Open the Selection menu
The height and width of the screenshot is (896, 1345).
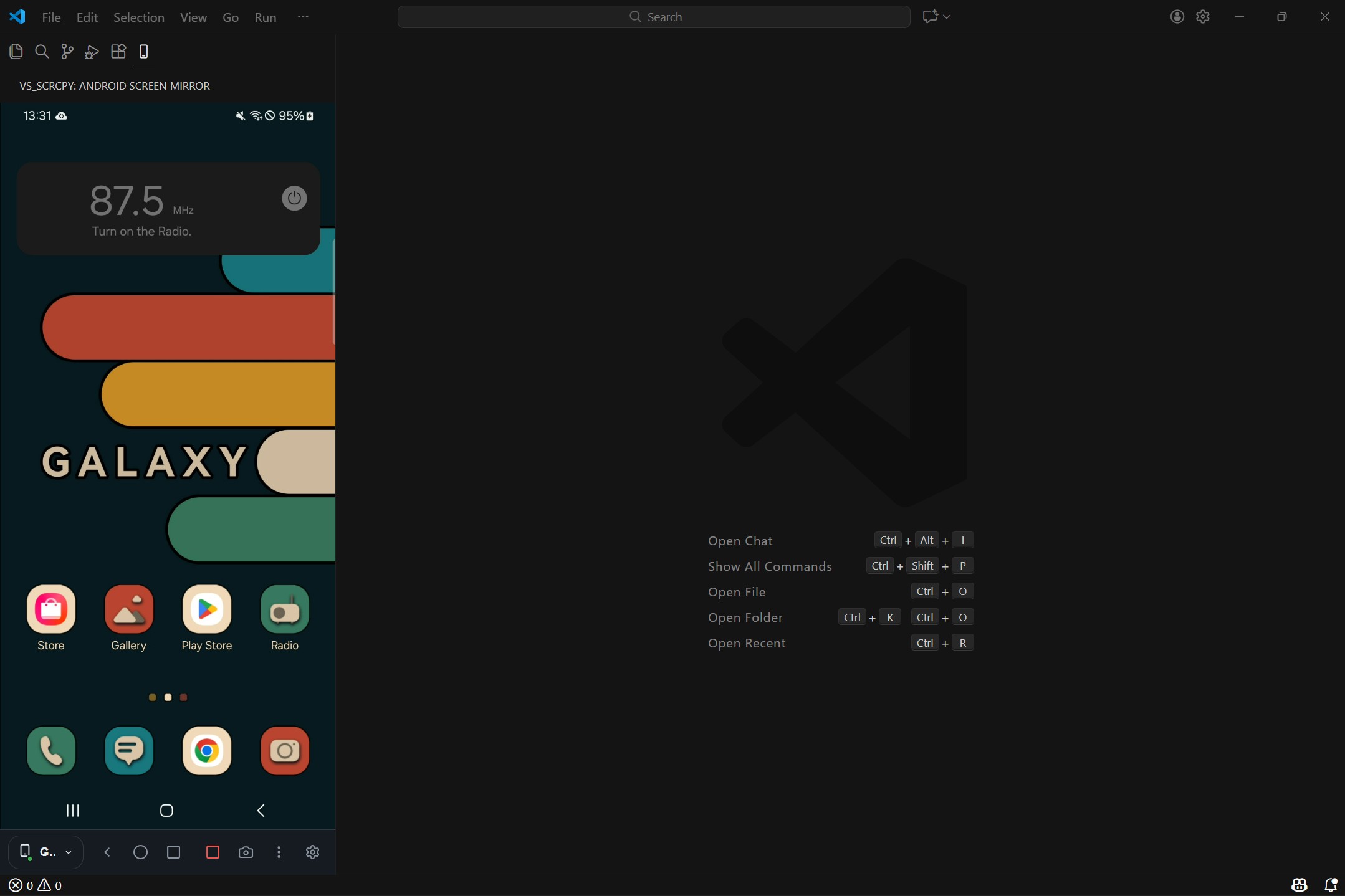138,17
